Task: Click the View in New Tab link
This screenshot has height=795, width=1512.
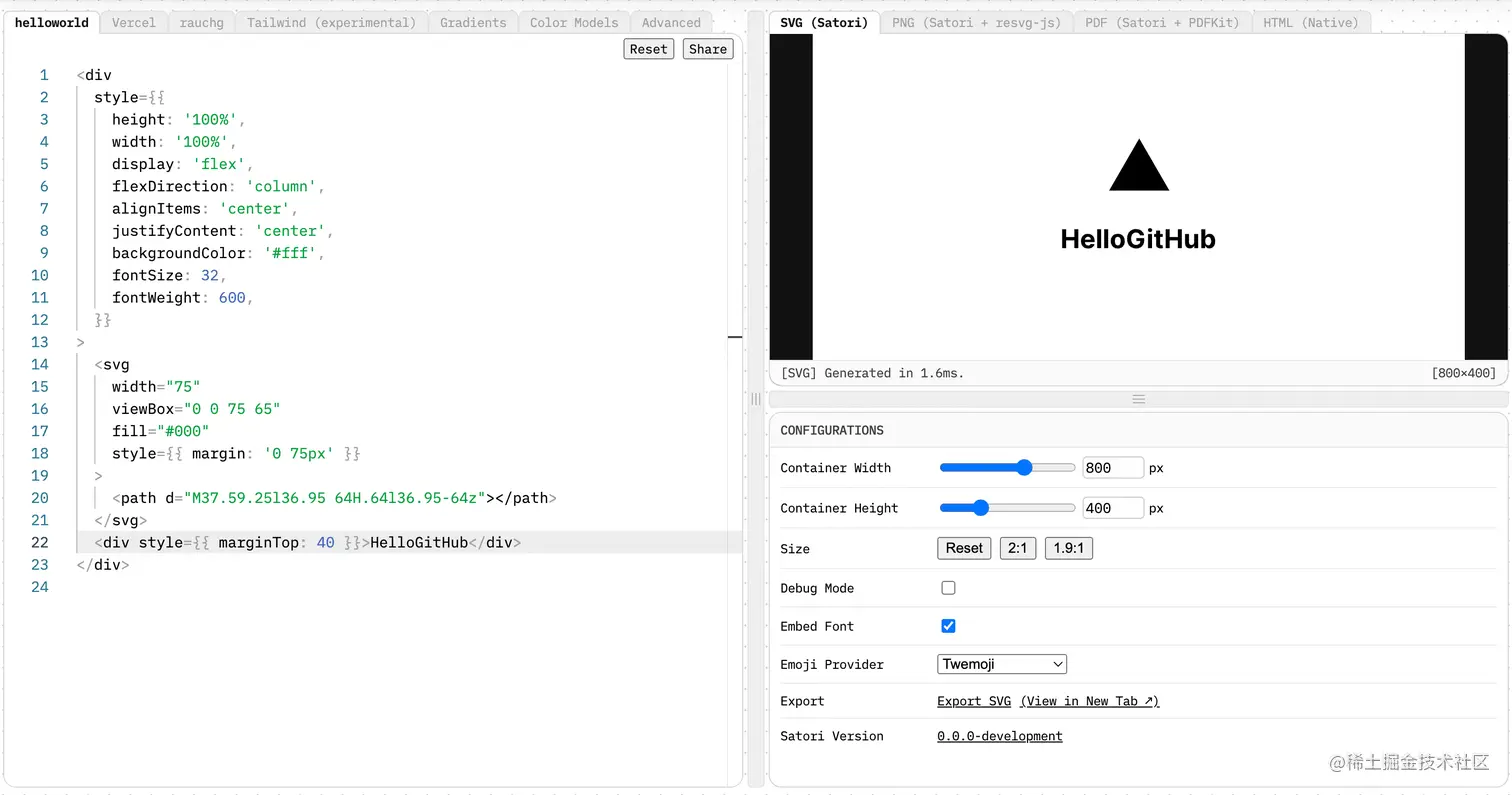Action: pos(1090,701)
